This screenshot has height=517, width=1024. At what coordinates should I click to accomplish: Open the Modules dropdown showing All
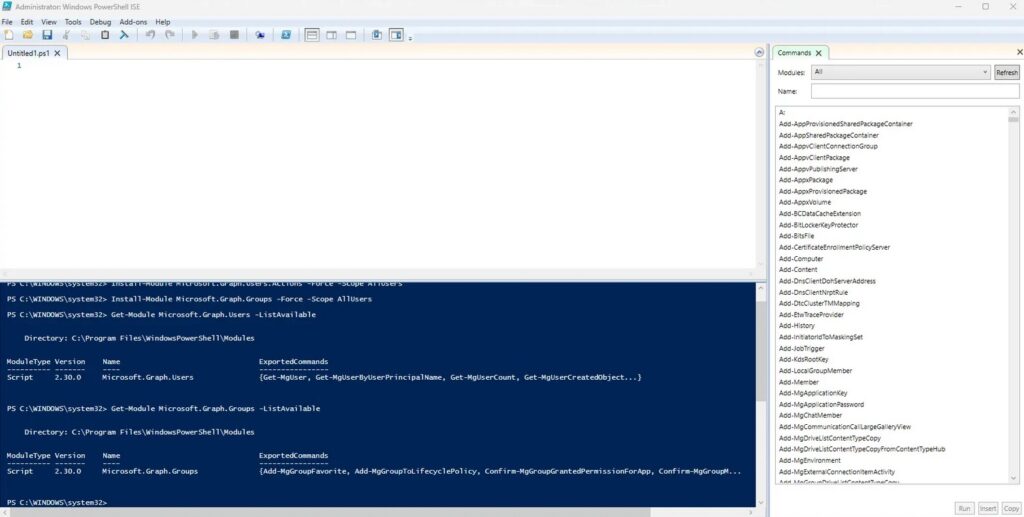tap(900, 72)
